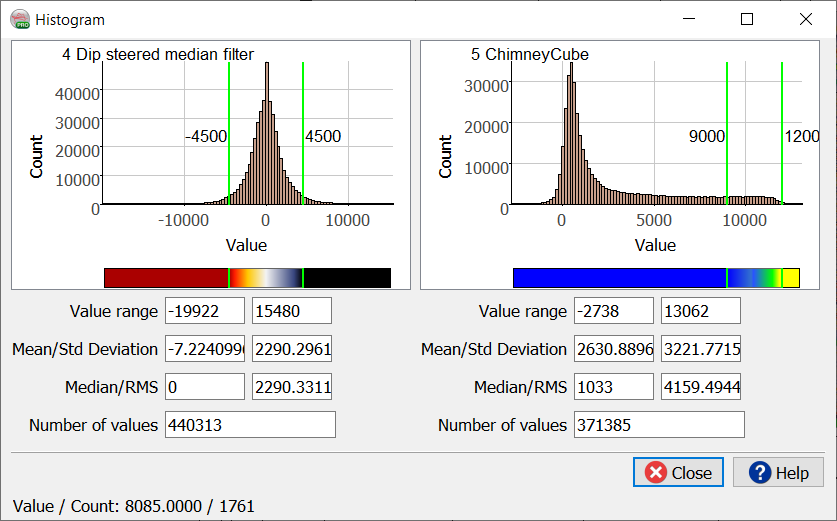The image size is (837, 521).
Task: Select the left Std Deviation field 2290.2961
Action: pyautogui.click(x=291, y=349)
